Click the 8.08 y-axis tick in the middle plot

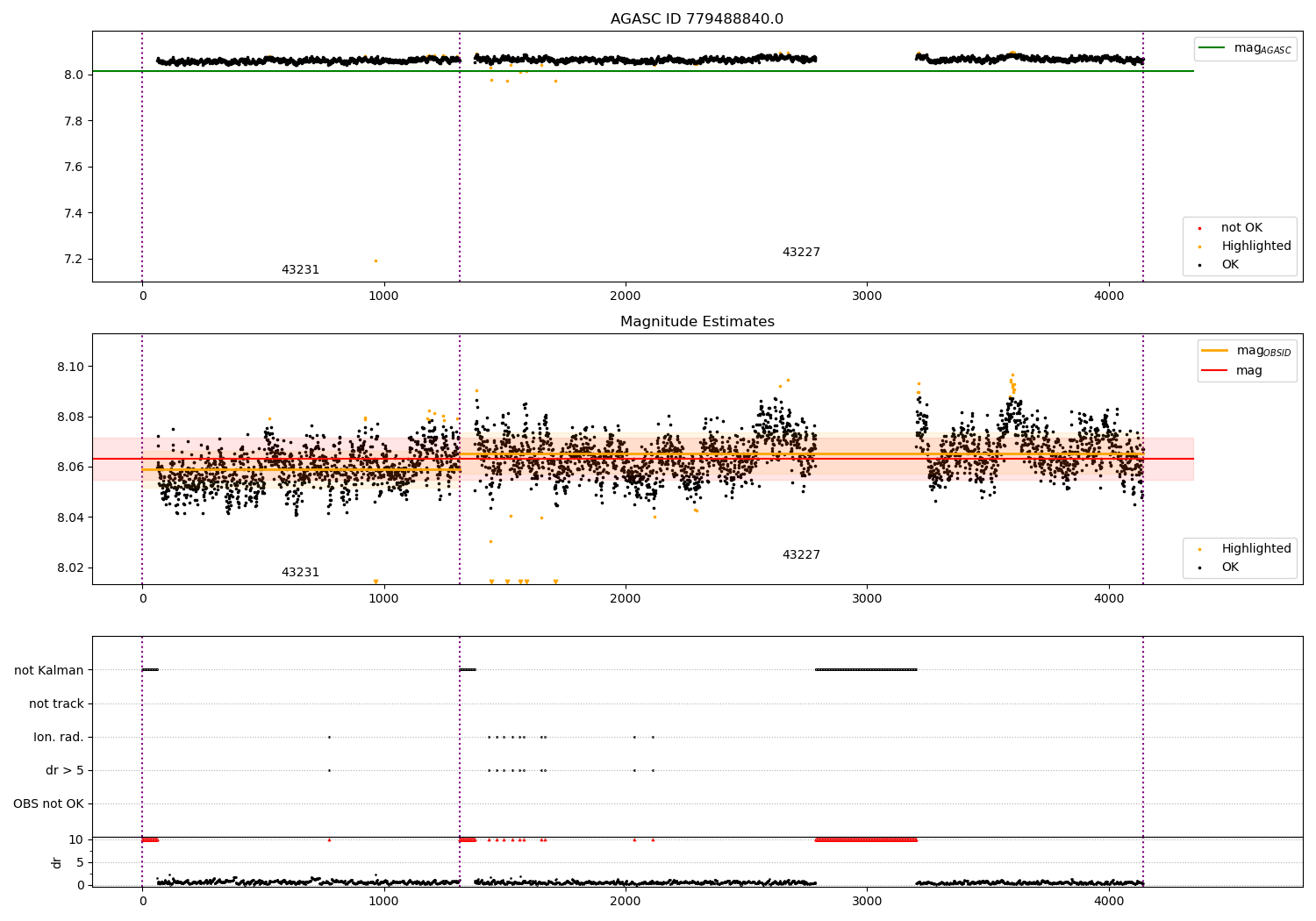70,418
